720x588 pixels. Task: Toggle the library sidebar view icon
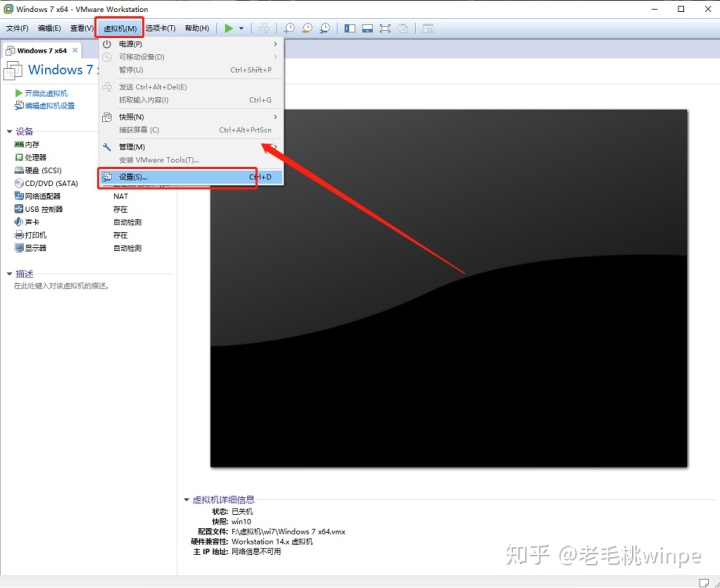click(x=350, y=28)
